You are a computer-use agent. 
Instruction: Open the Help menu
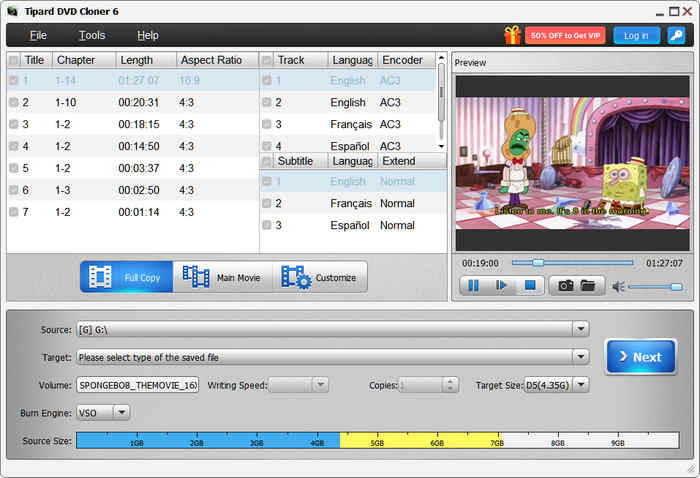click(x=147, y=35)
